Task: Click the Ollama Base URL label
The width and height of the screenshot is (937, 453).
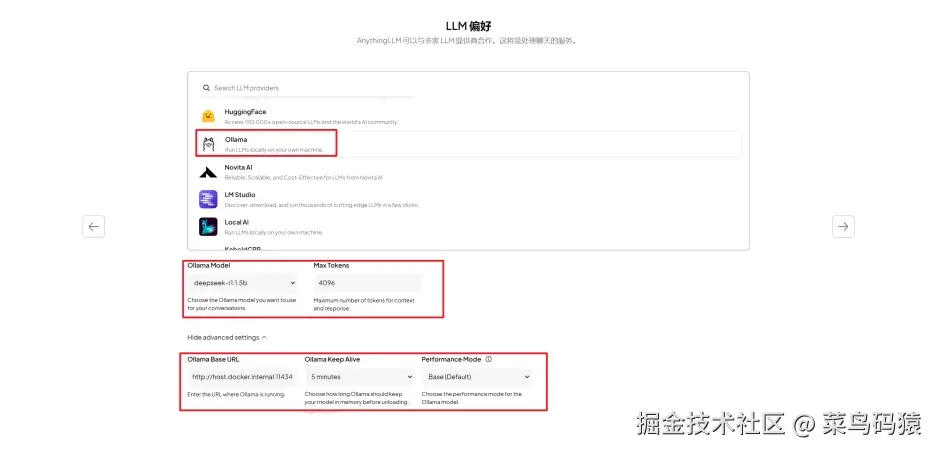Action: (x=213, y=360)
